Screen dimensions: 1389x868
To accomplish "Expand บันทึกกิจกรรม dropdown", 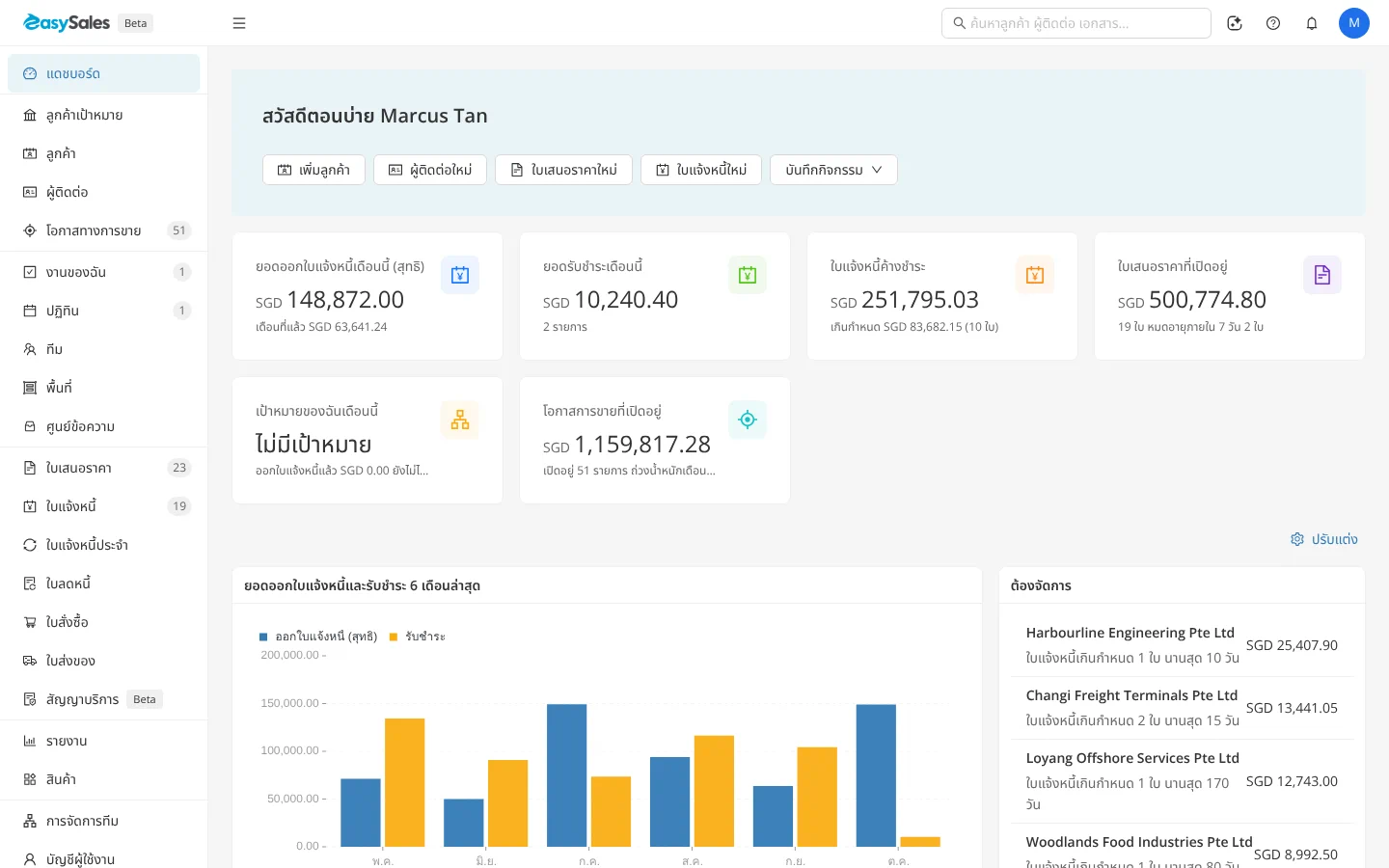I will (x=833, y=170).
